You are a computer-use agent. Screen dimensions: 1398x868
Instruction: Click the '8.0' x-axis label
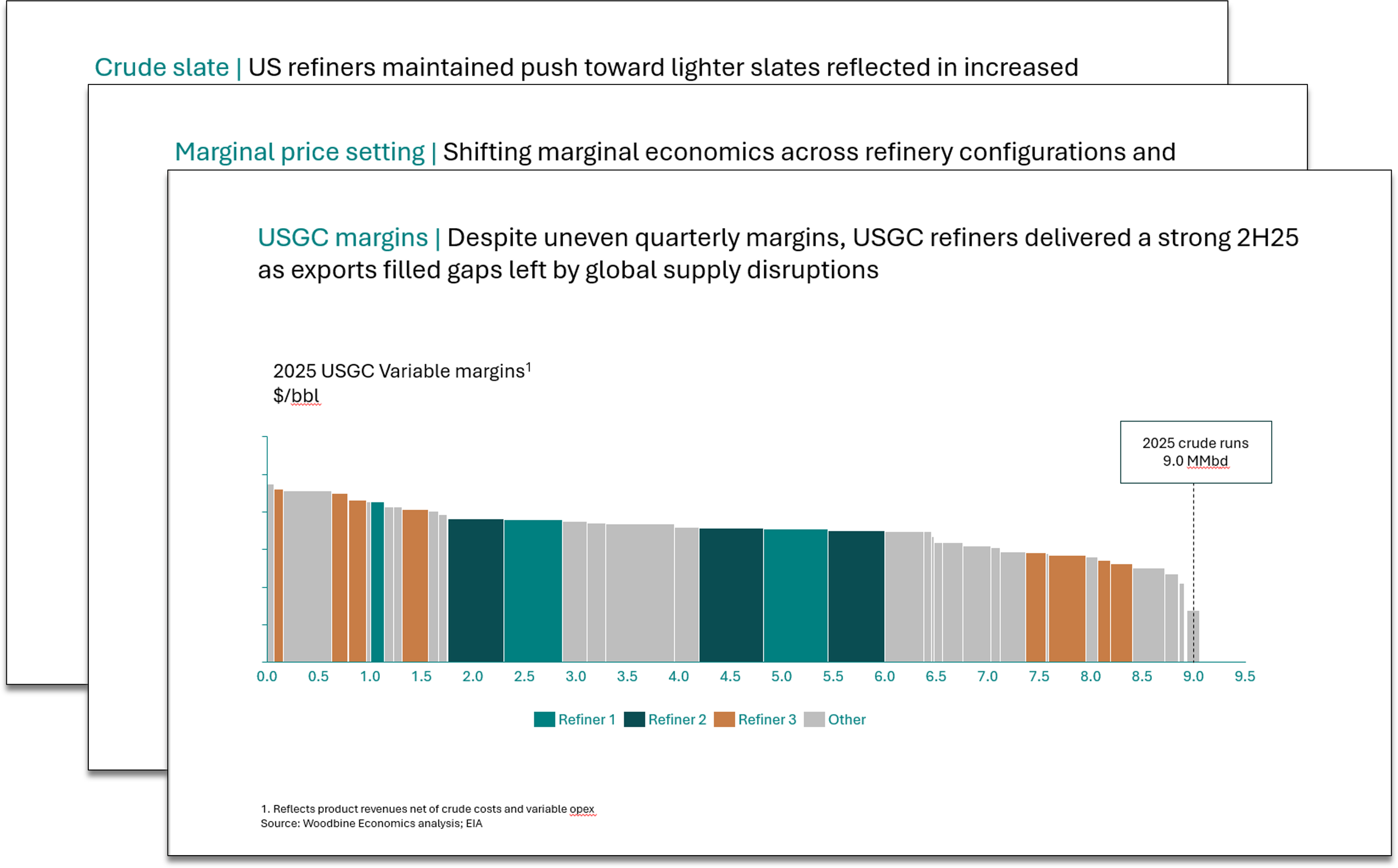click(1090, 677)
